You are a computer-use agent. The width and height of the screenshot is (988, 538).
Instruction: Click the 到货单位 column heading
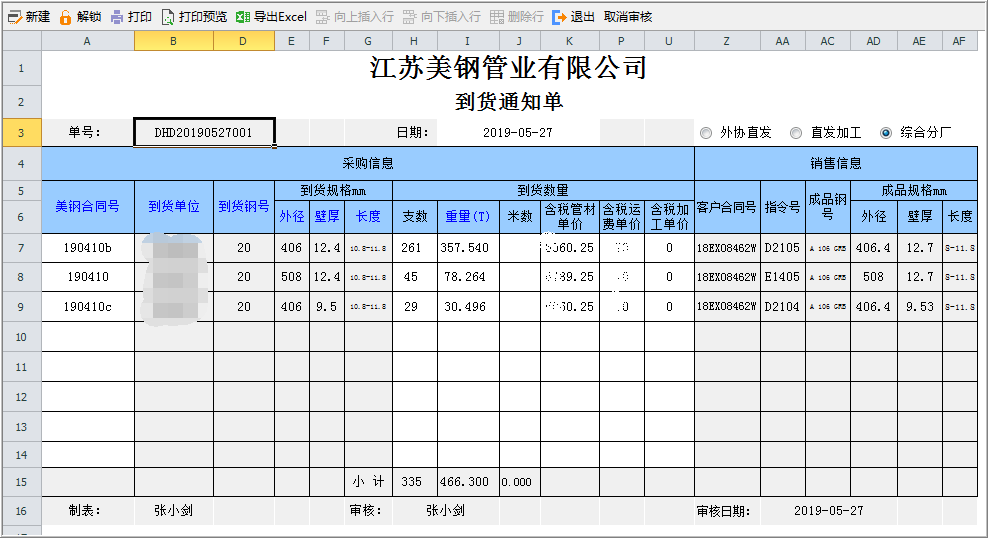click(x=174, y=207)
